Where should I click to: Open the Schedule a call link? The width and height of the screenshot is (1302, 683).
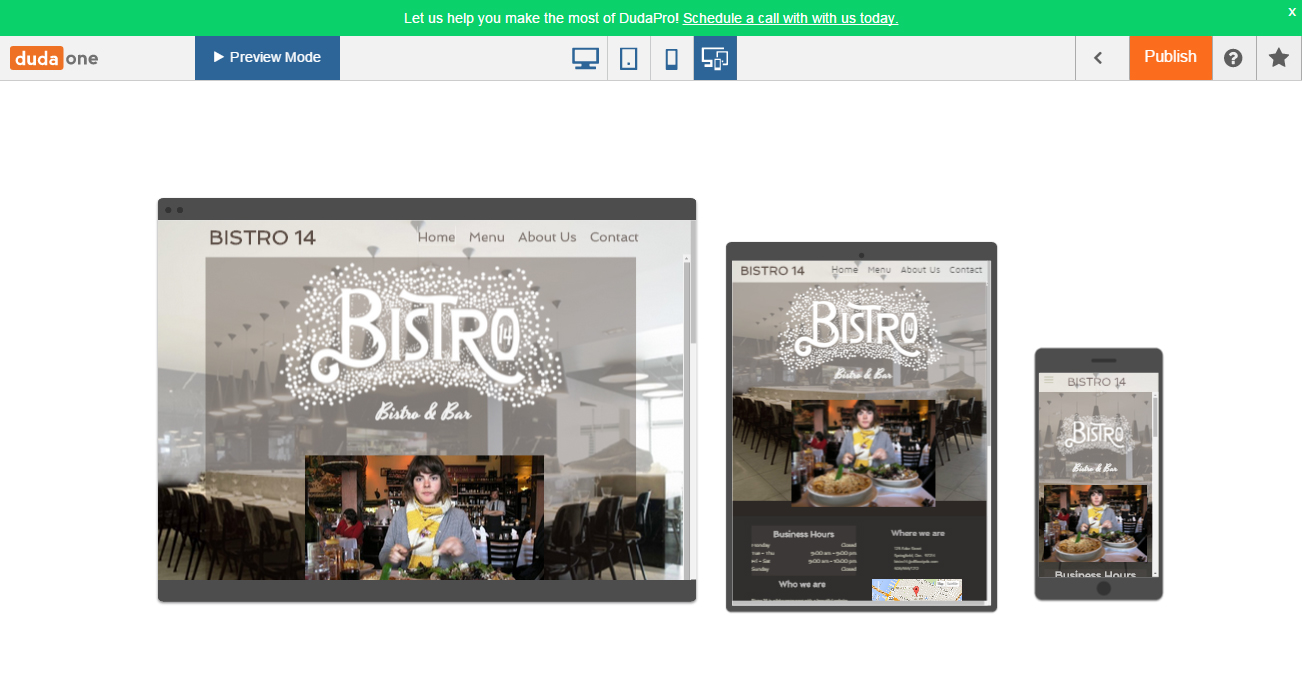(790, 18)
